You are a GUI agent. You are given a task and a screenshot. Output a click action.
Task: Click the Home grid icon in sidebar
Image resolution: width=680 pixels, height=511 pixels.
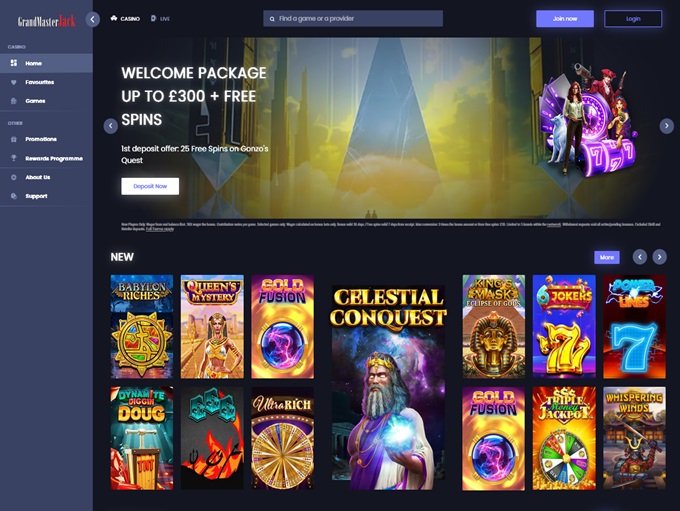point(14,63)
